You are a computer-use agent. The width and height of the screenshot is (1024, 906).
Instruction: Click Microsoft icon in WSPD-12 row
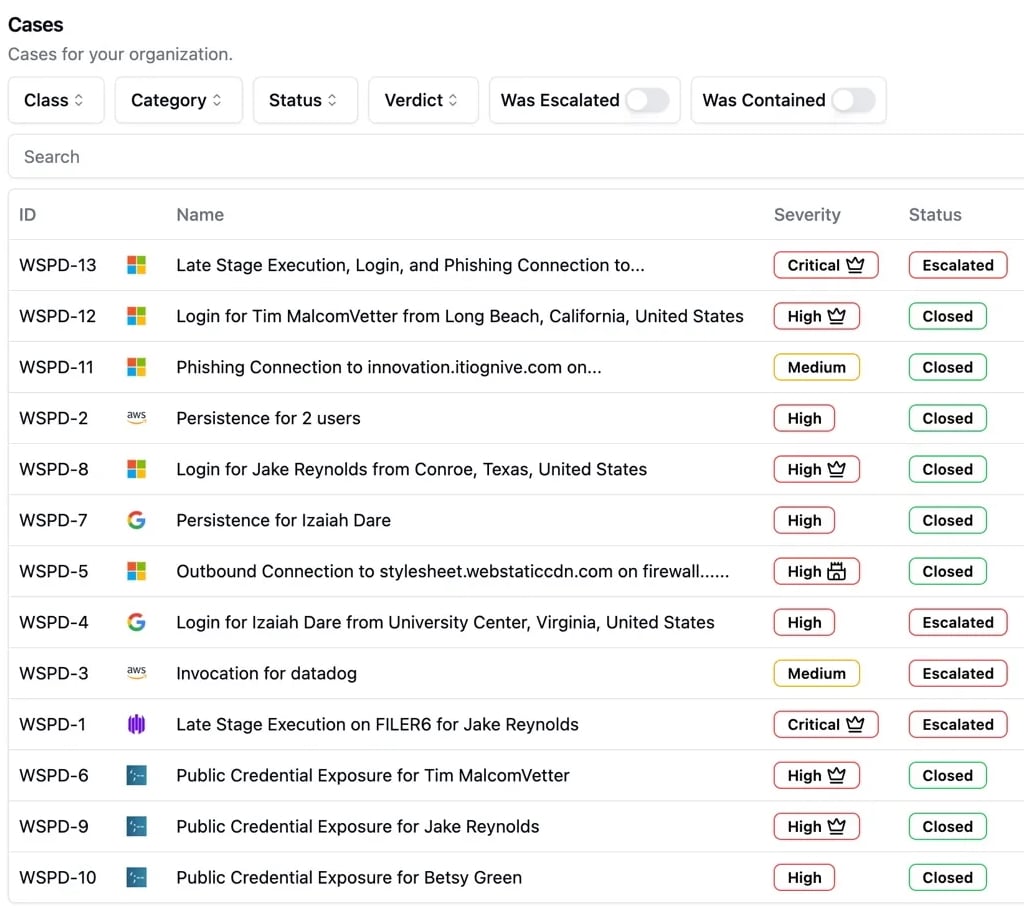tap(136, 316)
